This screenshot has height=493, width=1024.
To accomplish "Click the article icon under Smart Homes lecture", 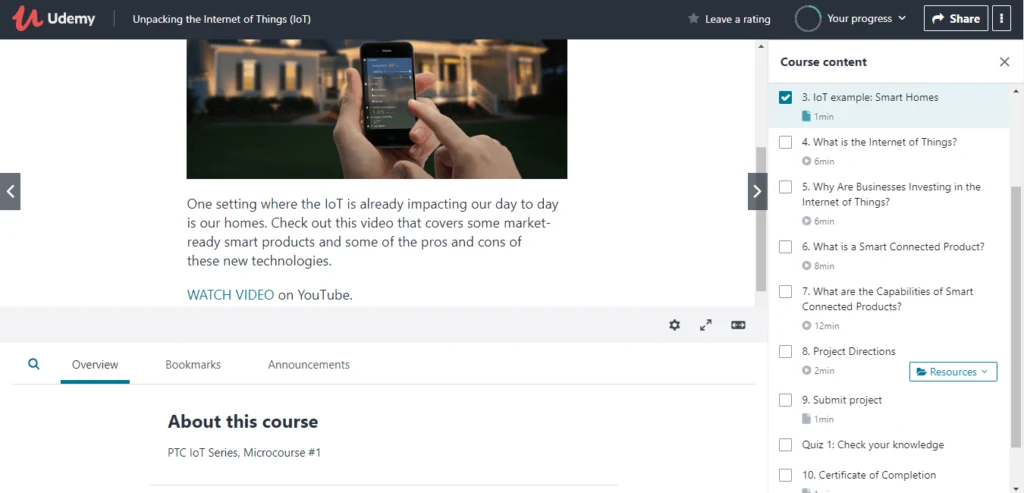I will pos(806,116).
